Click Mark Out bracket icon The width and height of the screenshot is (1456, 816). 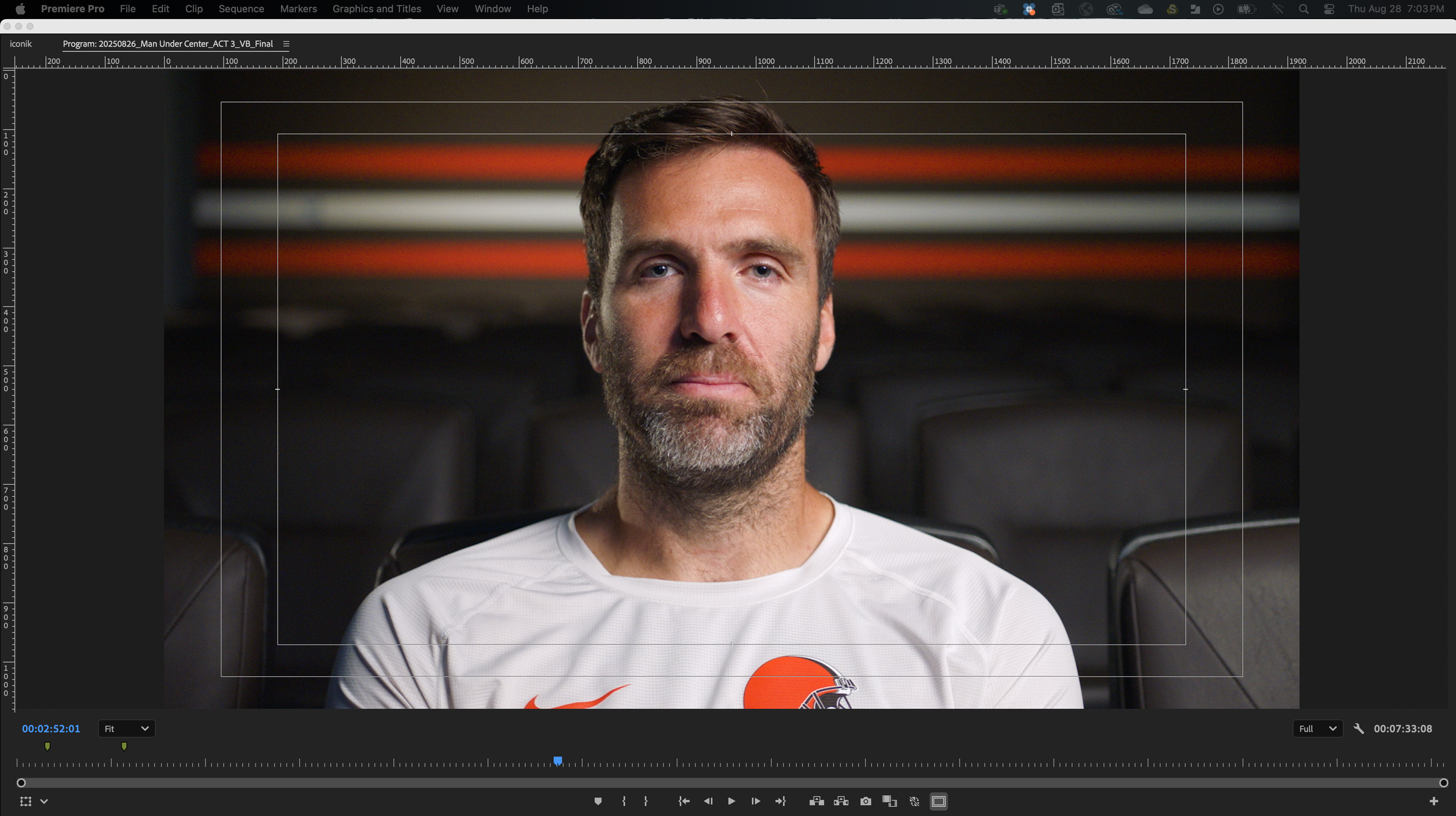tap(645, 801)
